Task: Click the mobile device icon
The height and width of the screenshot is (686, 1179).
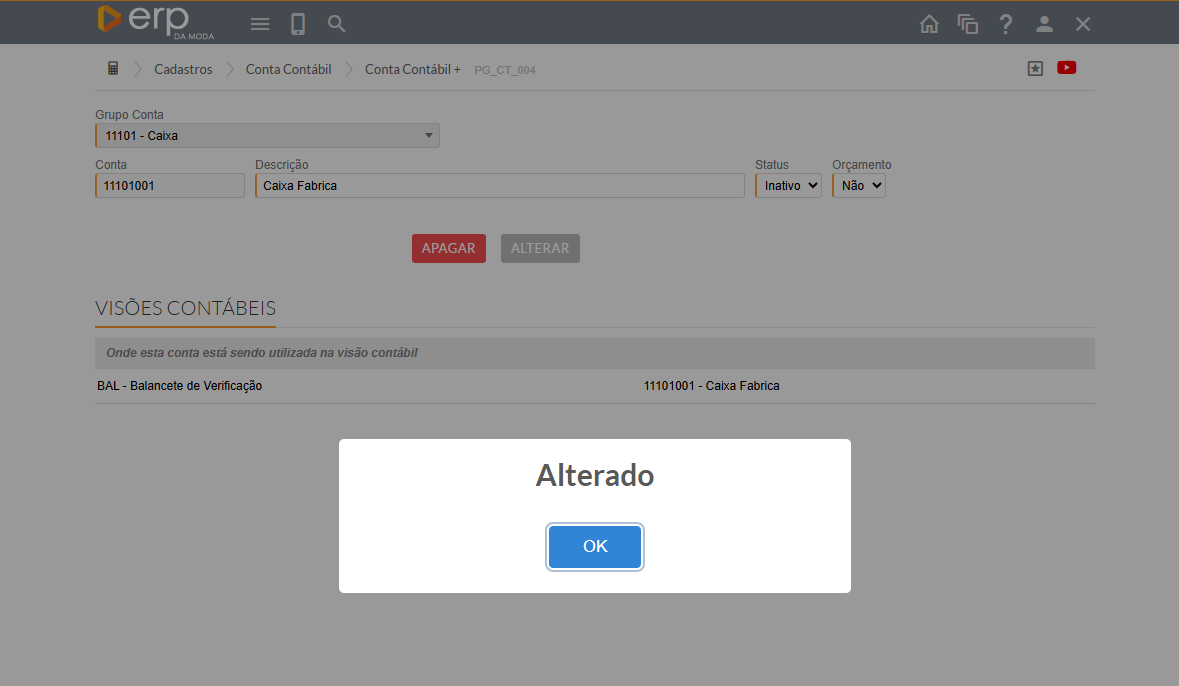Action: pyautogui.click(x=298, y=24)
